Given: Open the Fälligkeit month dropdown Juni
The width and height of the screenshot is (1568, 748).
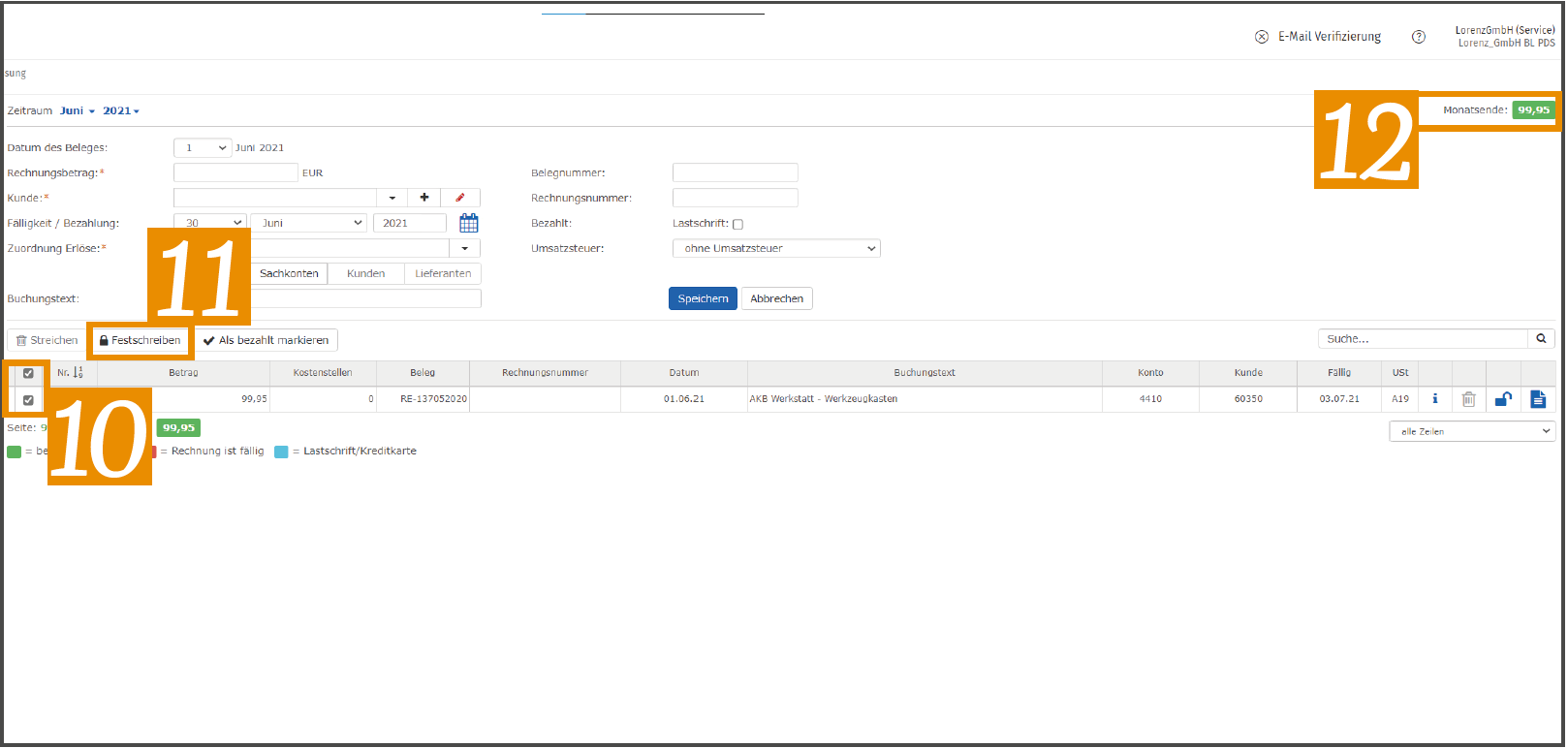Looking at the screenshot, I should [x=308, y=223].
